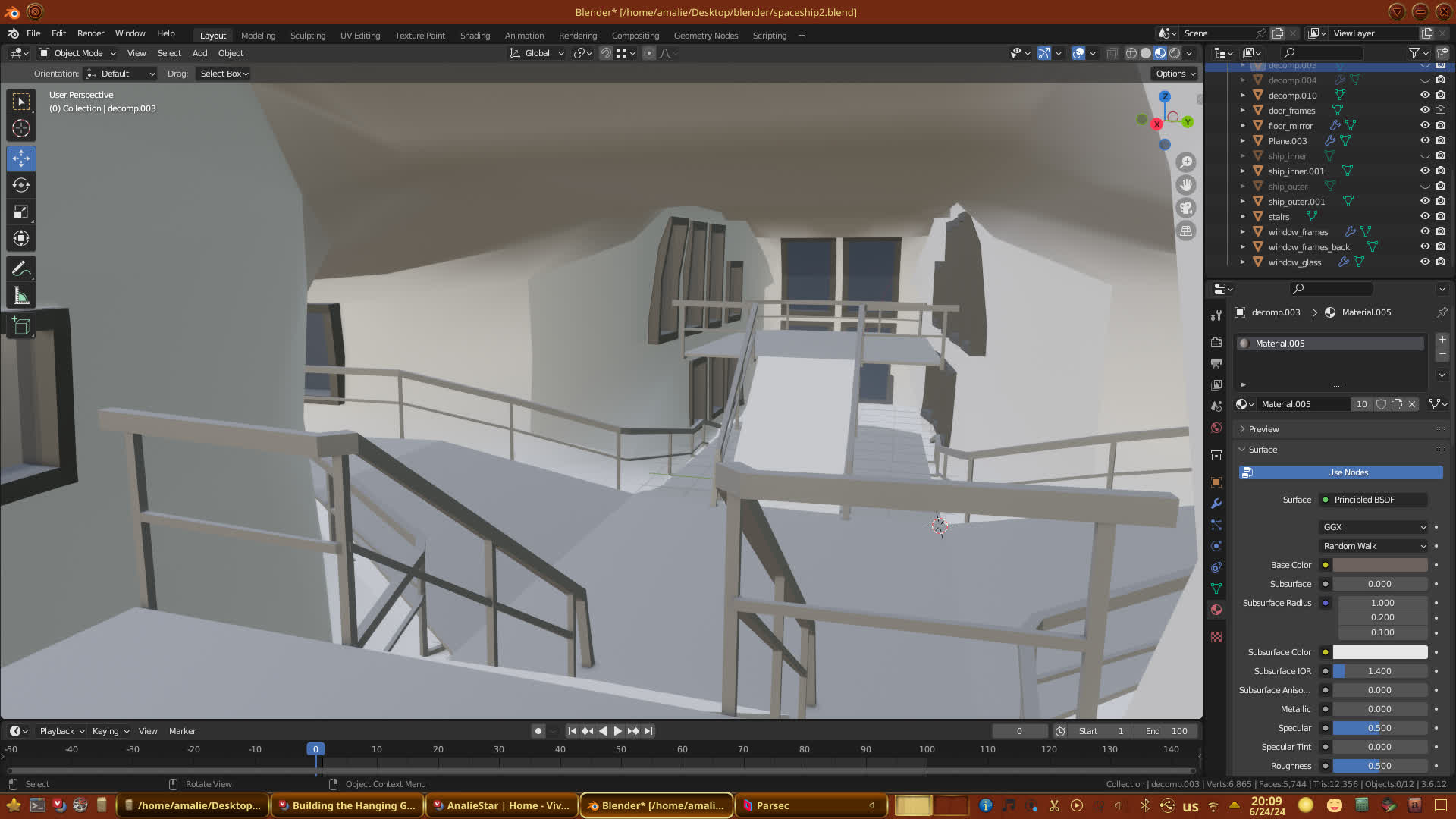Open the GGX distribution dropdown
The width and height of the screenshot is (1456, 819).
1374,527
